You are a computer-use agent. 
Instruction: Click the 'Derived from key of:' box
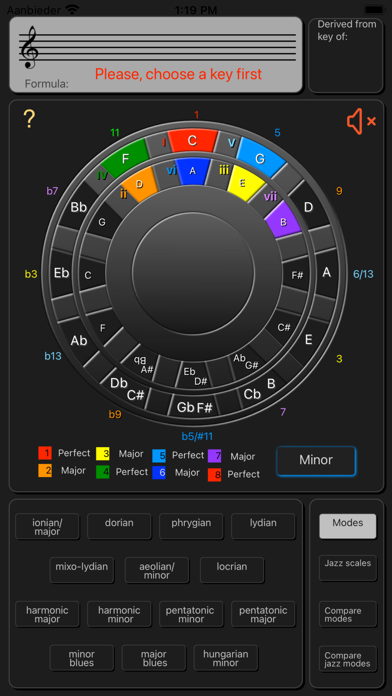coord(346,55)
